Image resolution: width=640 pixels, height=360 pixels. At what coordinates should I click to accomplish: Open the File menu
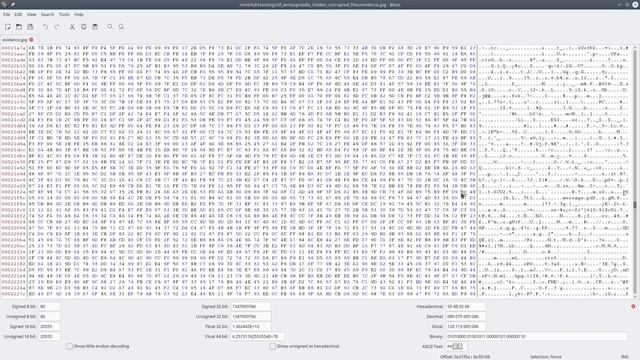pyautogui.click(x=7, y=14)
